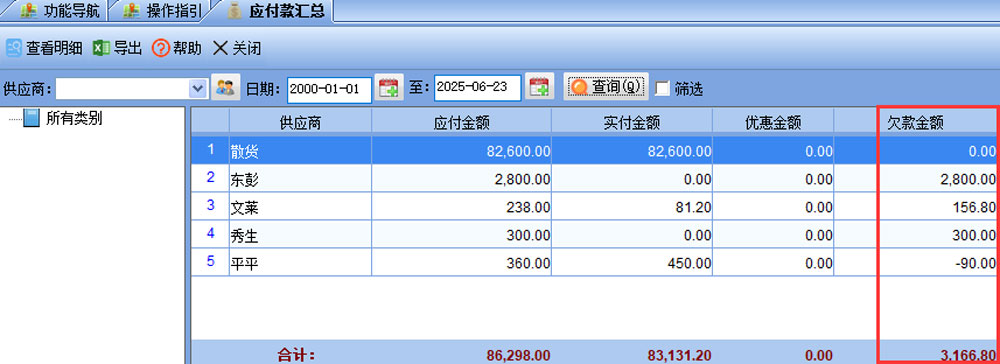Enable the 筛选 filter checkbox
This screenshot has height=364, width=1000.
click(663, 89)
